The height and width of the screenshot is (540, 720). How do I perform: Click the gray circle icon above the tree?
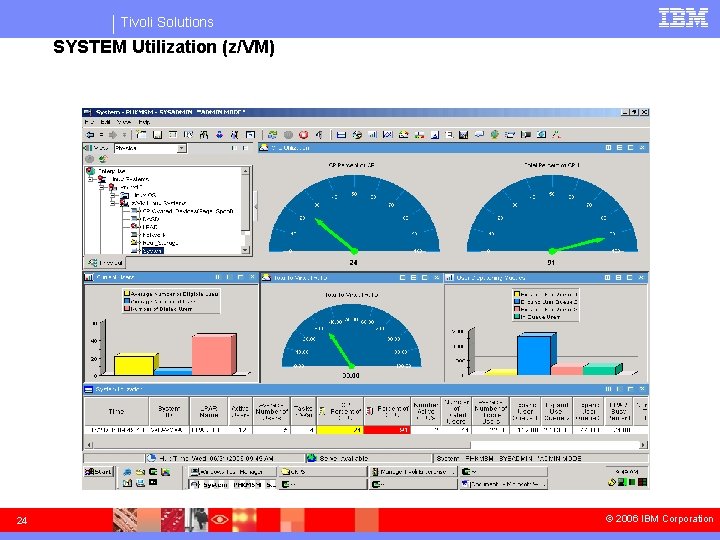90,159
